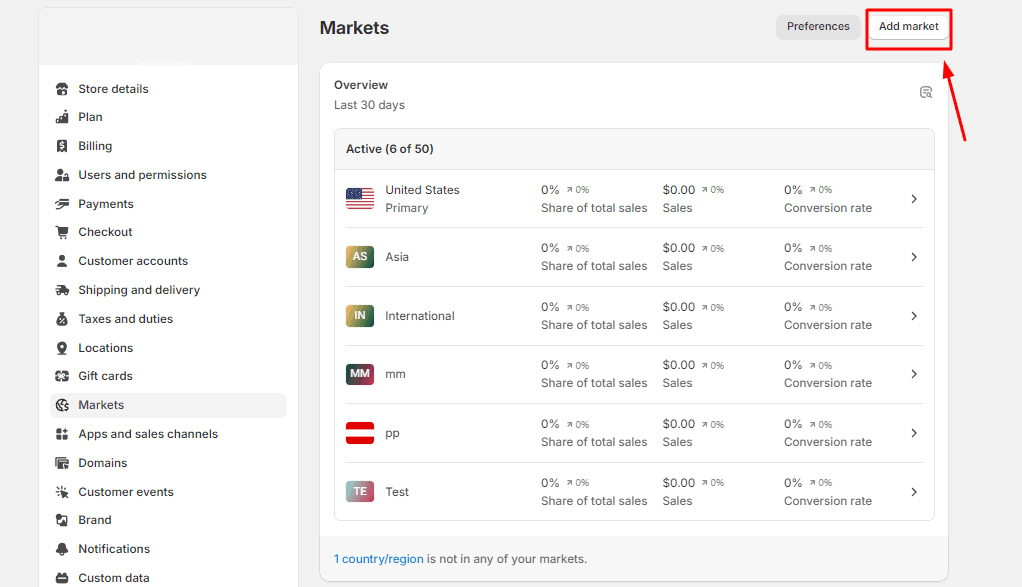Follow the 1 country/region link
The width and height of the screenshot is (1022, 587).
[378, 559]
